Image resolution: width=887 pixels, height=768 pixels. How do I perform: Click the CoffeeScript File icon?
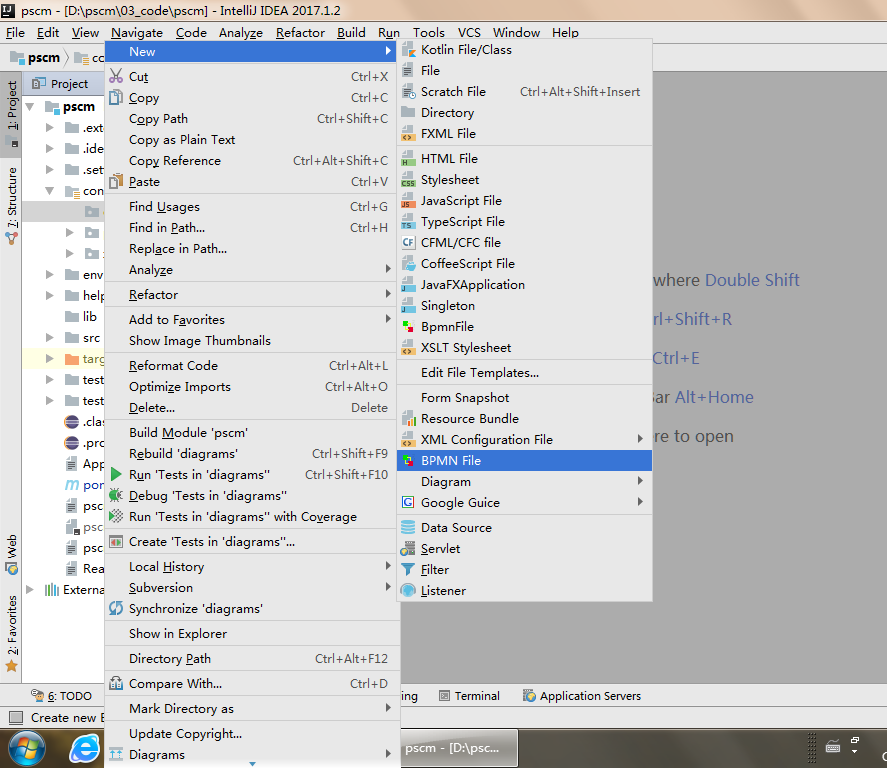click(x=408, y=264)
